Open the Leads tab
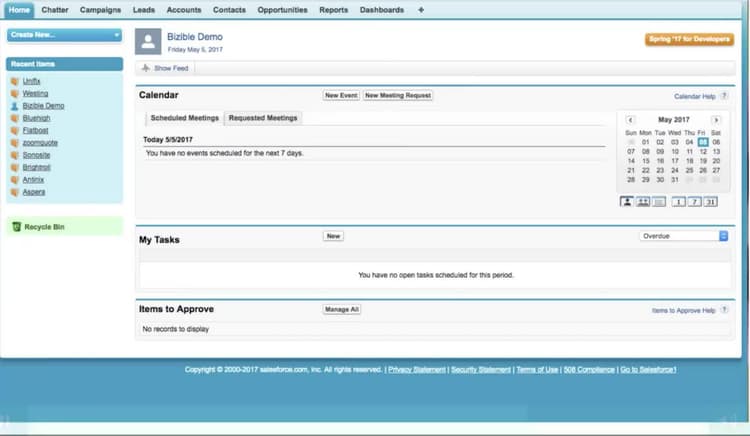Screen dimensions: 750x436 click(144, 10)
